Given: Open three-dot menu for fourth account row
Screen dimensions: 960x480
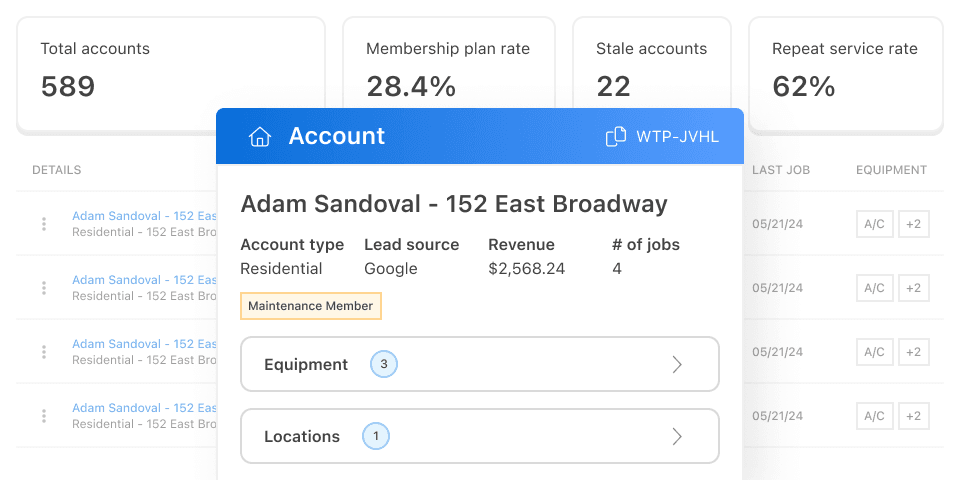Looking at the screenshot, I should (44, 416).
